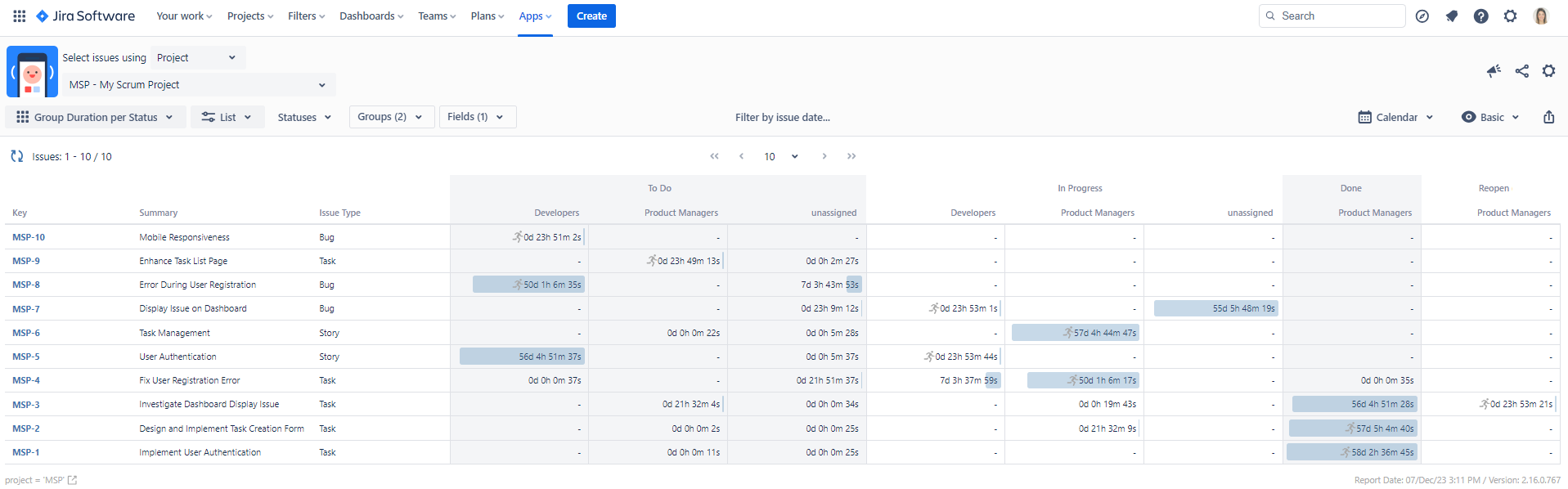Open the report settings gear icon
Image resolution: width=1568 pixels, height=489 pixels.
(1548, 71)
